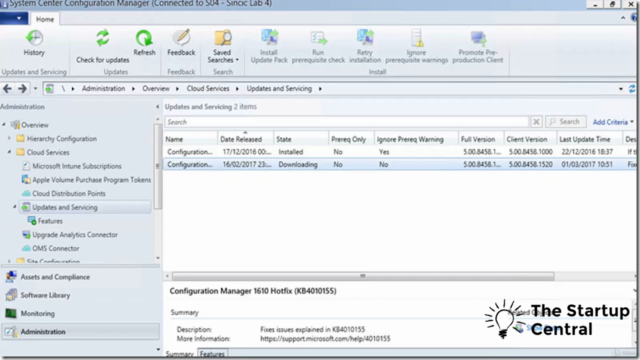The image size is (640, 360).
Task: Click Overview in breadcrumb path
Action: 156,89
